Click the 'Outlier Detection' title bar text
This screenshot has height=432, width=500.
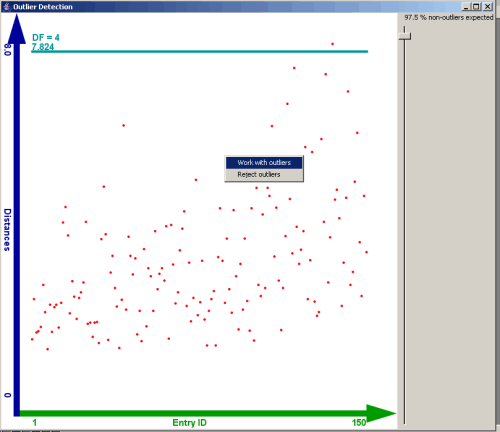[43, 7]
